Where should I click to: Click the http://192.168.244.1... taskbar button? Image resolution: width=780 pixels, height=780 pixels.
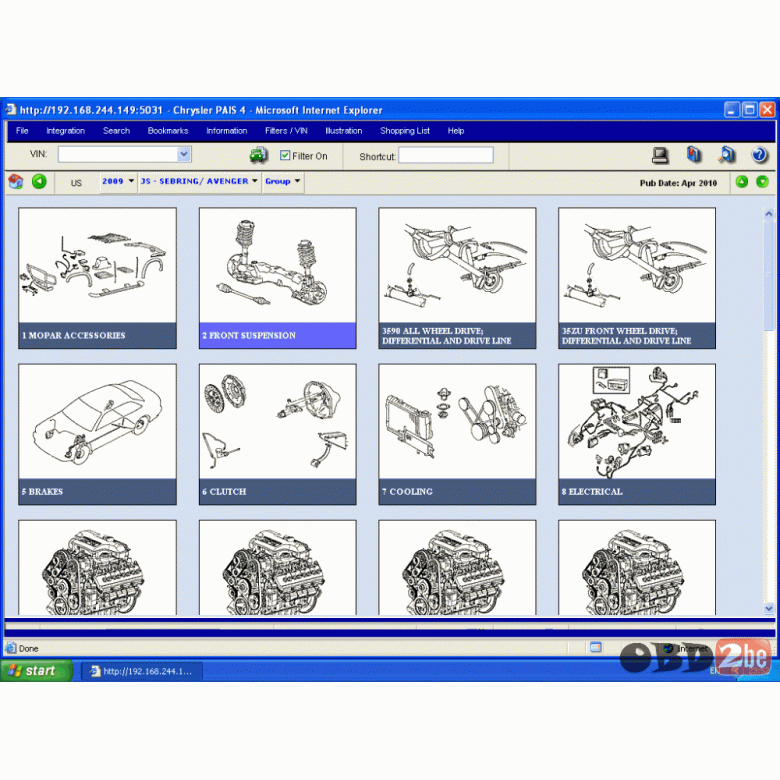coord(142,671)
